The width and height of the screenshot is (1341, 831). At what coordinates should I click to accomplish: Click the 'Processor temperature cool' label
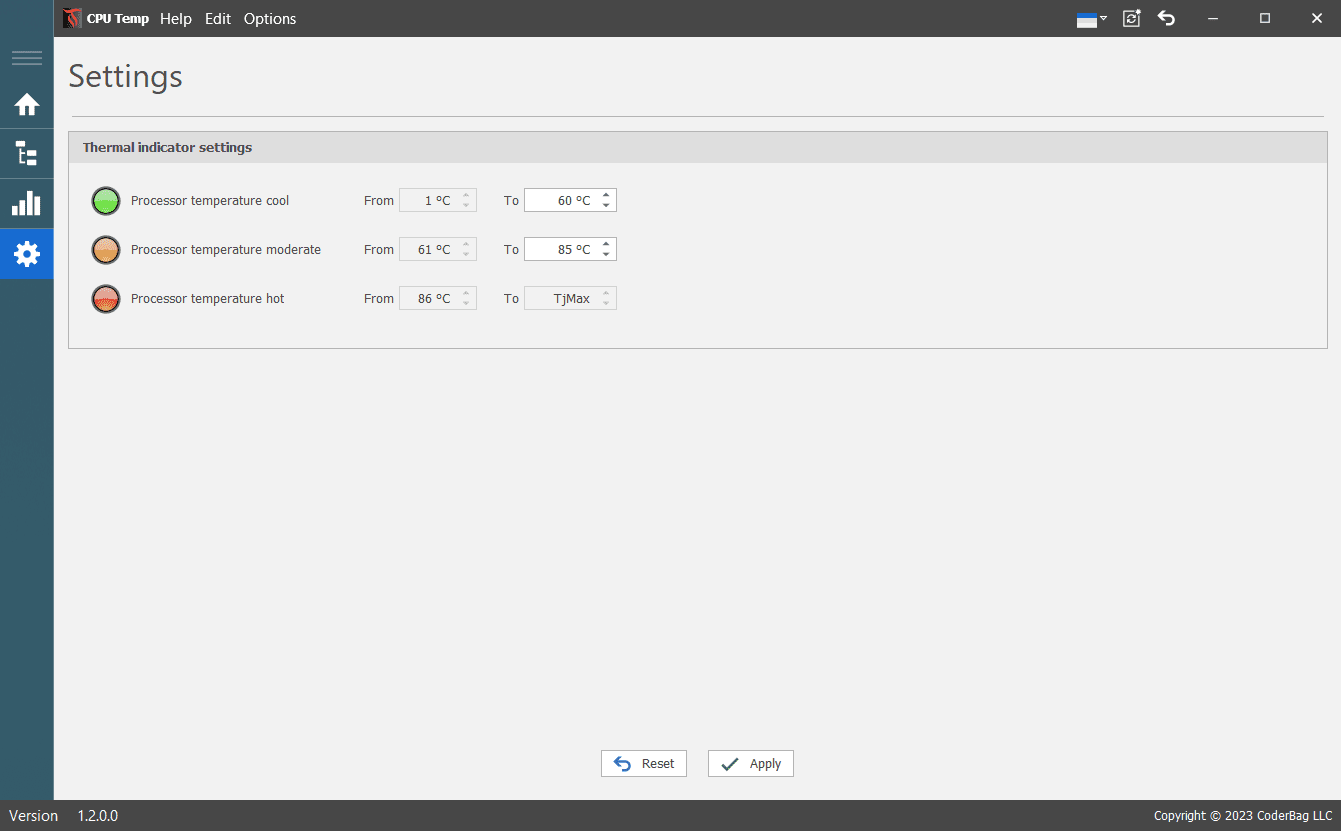pyautogui.click(x=210, y=201)
